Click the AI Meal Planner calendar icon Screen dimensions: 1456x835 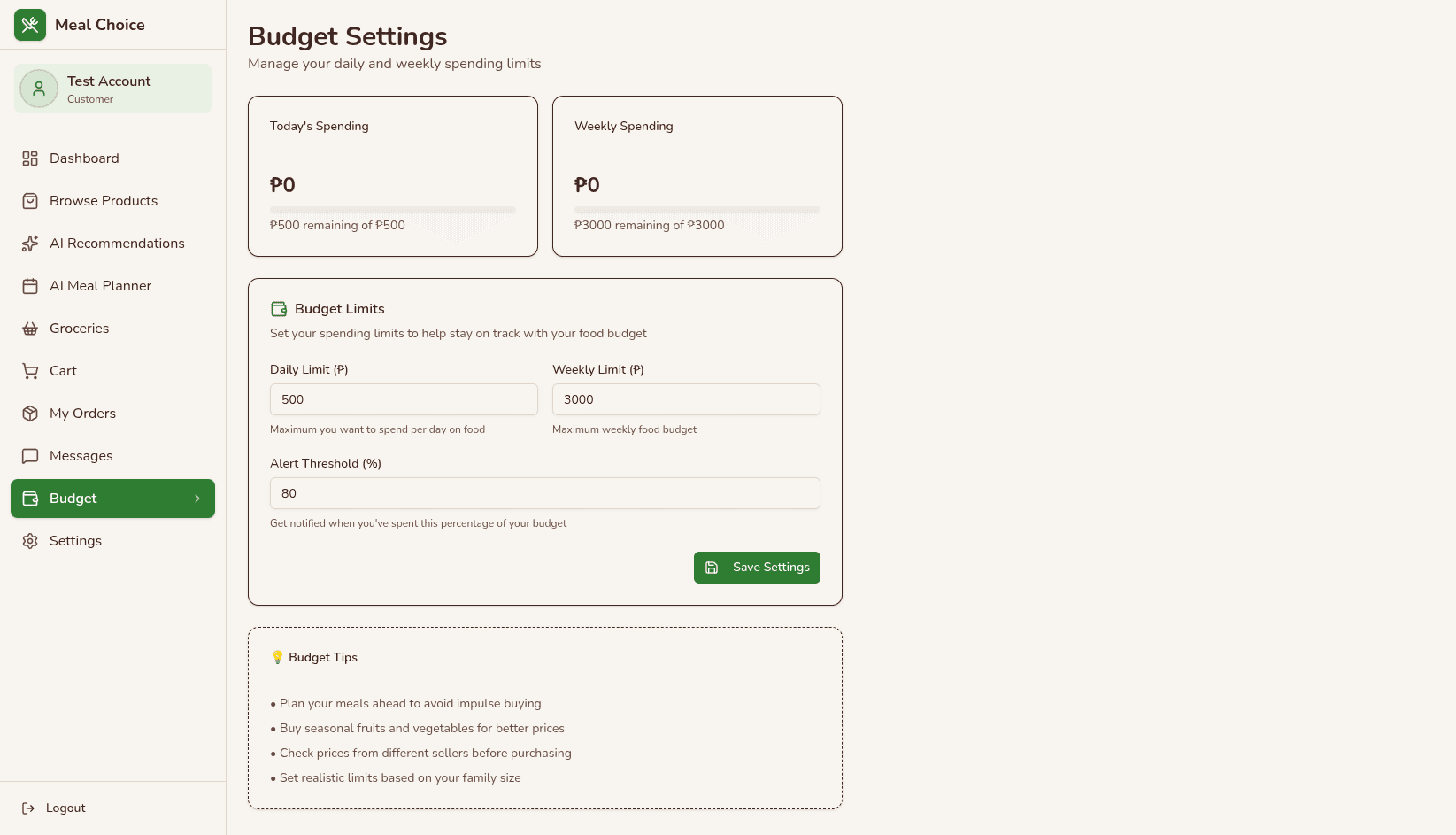pyautogui.click(x=30, y=286)
